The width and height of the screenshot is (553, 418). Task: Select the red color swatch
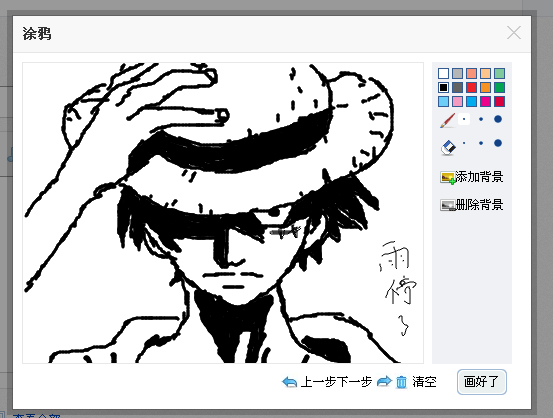(471, 87)
